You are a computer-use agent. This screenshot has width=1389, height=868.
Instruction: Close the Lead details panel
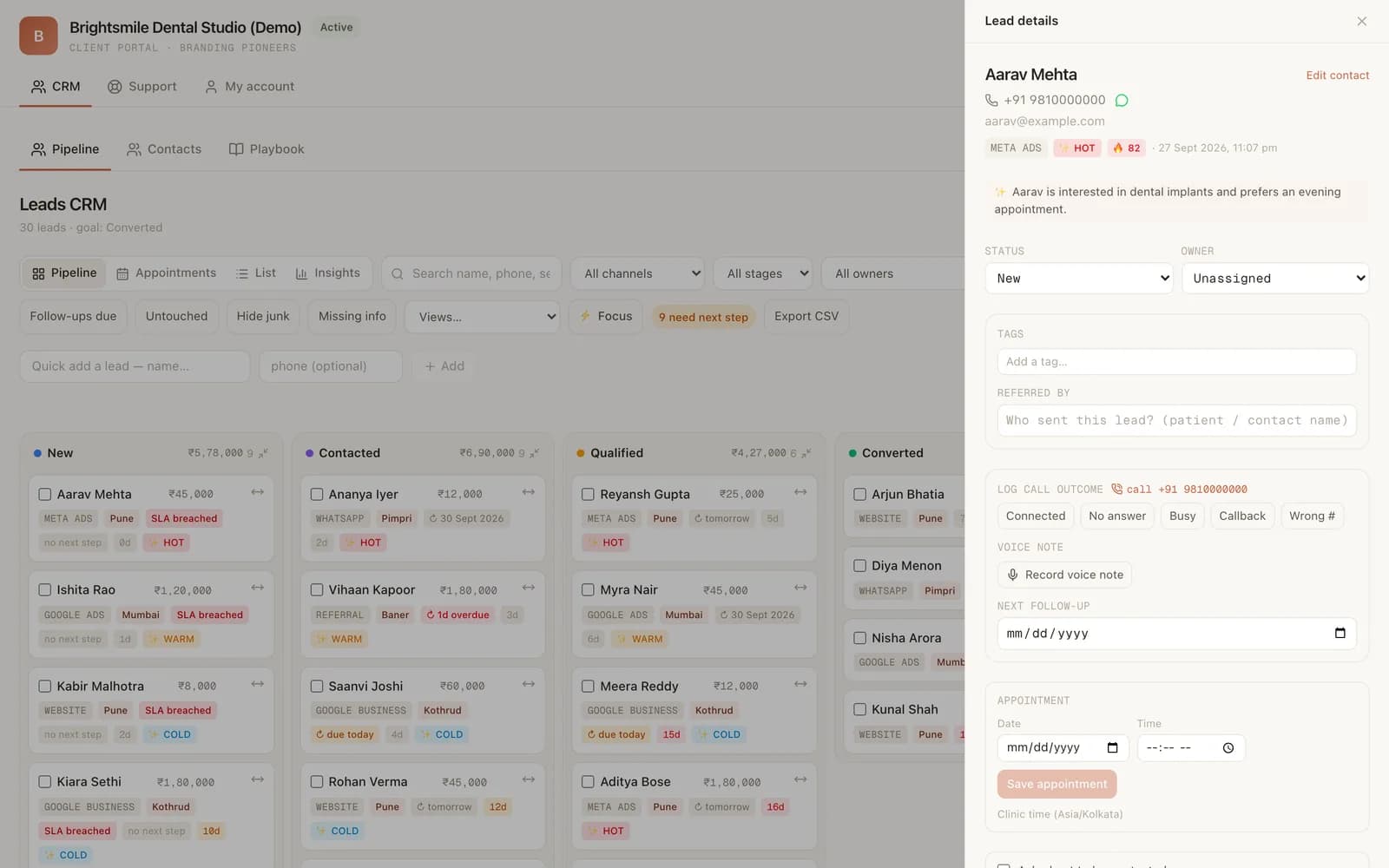click(x=1361, y=21)
